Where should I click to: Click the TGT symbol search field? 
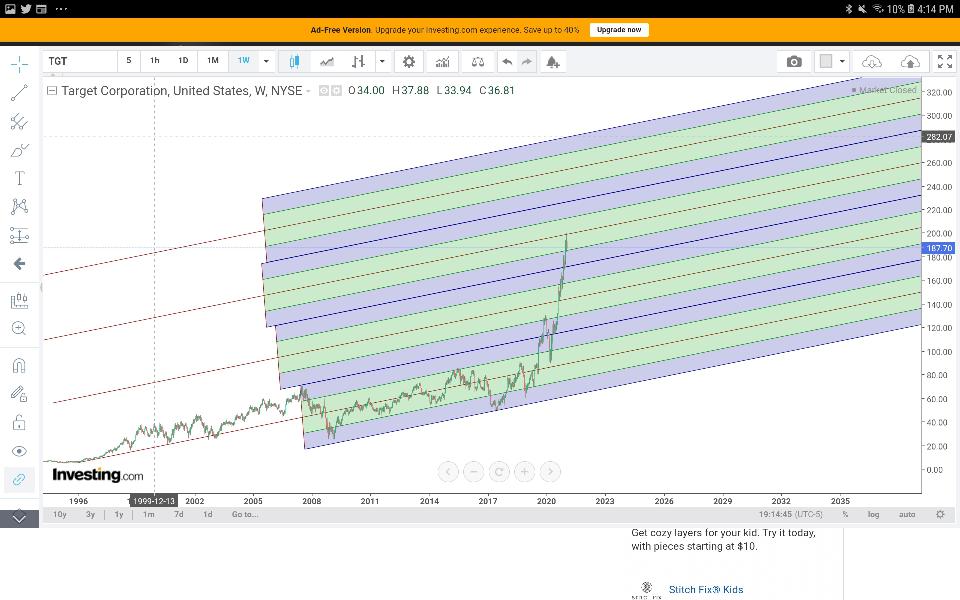80,61
